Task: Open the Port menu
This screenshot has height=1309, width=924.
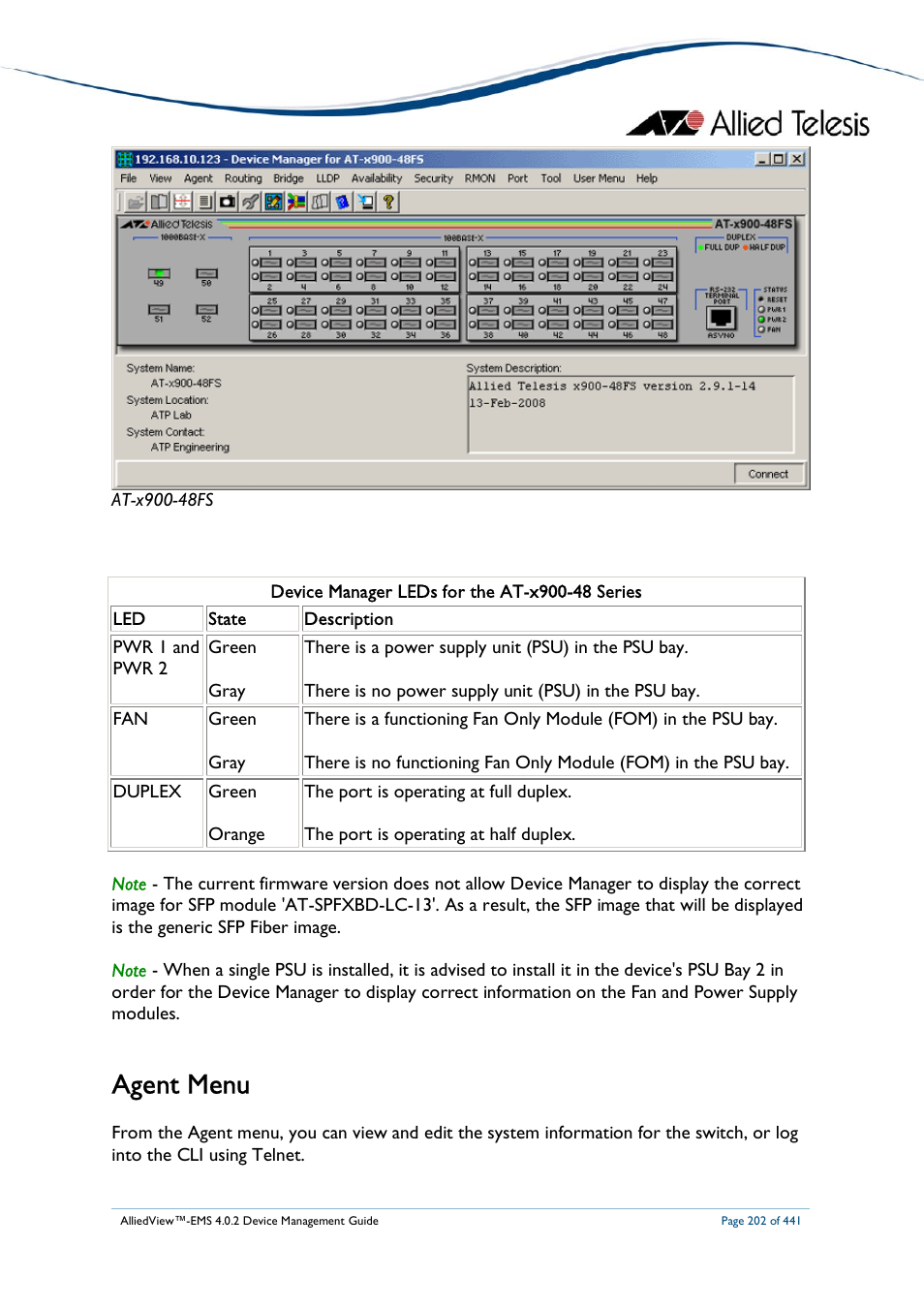Action: point(517,178)
